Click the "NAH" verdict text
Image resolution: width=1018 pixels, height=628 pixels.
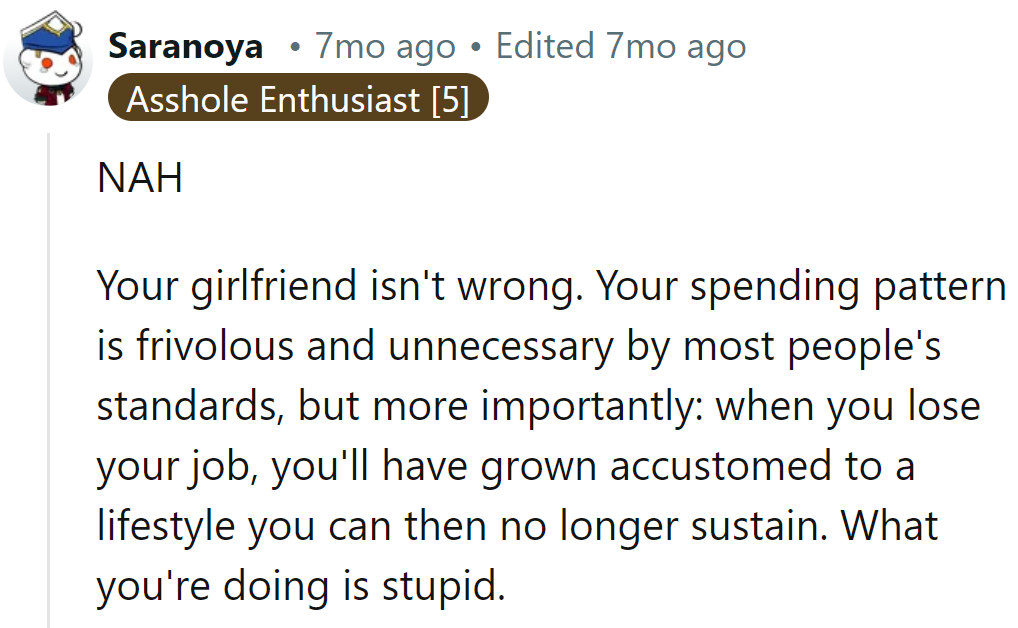[x=139, y=179]
